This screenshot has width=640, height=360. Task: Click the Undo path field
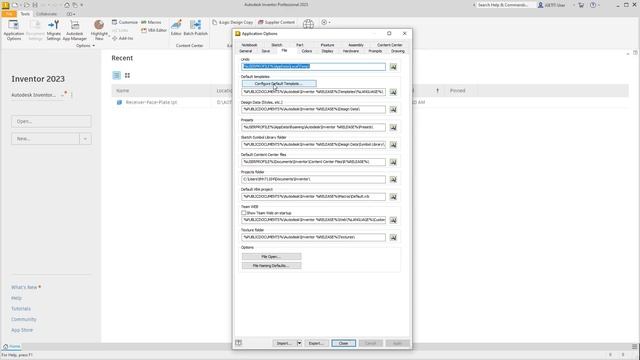[x=313, y=67]
